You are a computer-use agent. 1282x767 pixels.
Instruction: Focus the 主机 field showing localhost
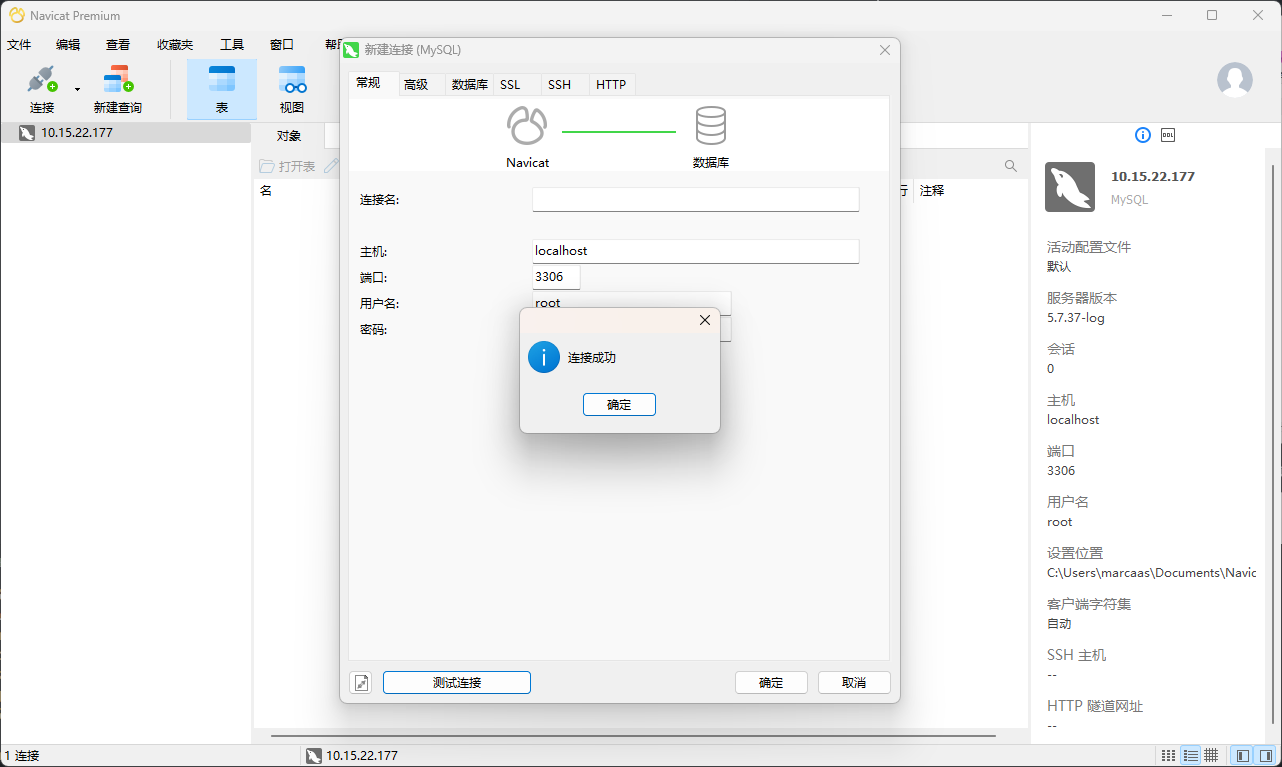point(696,251)
